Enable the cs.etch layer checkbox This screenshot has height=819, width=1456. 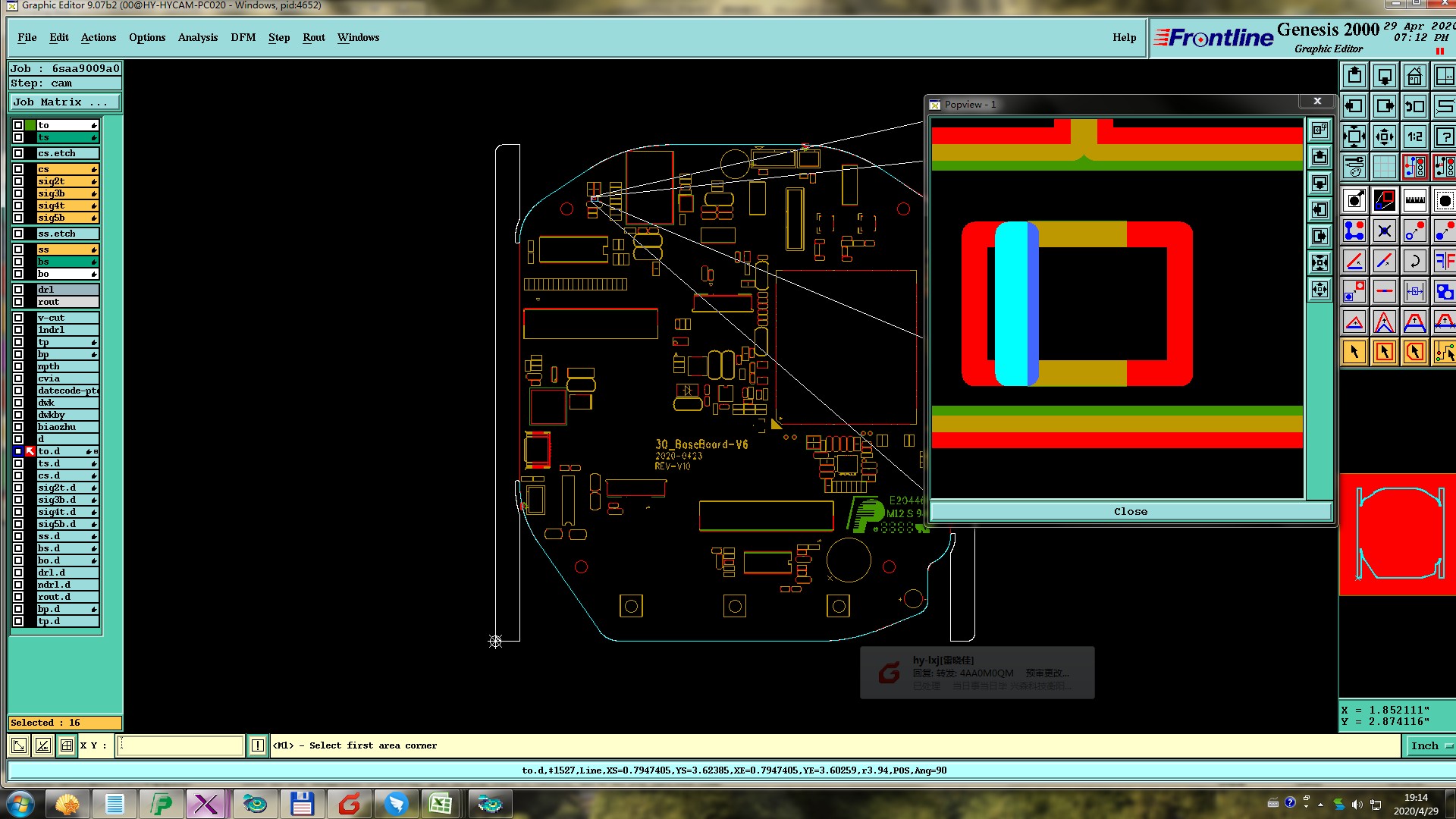[x=18, y=153]
